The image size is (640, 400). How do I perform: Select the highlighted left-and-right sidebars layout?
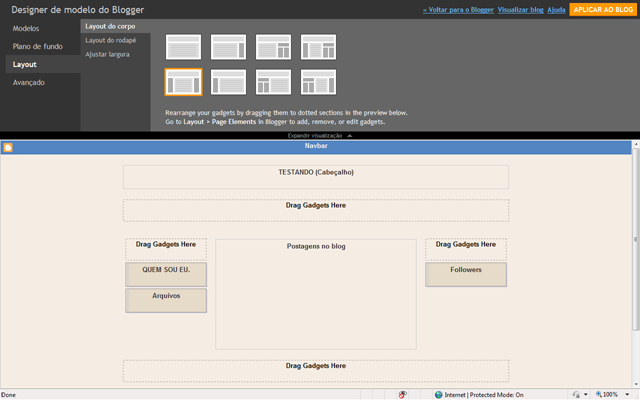183,82
